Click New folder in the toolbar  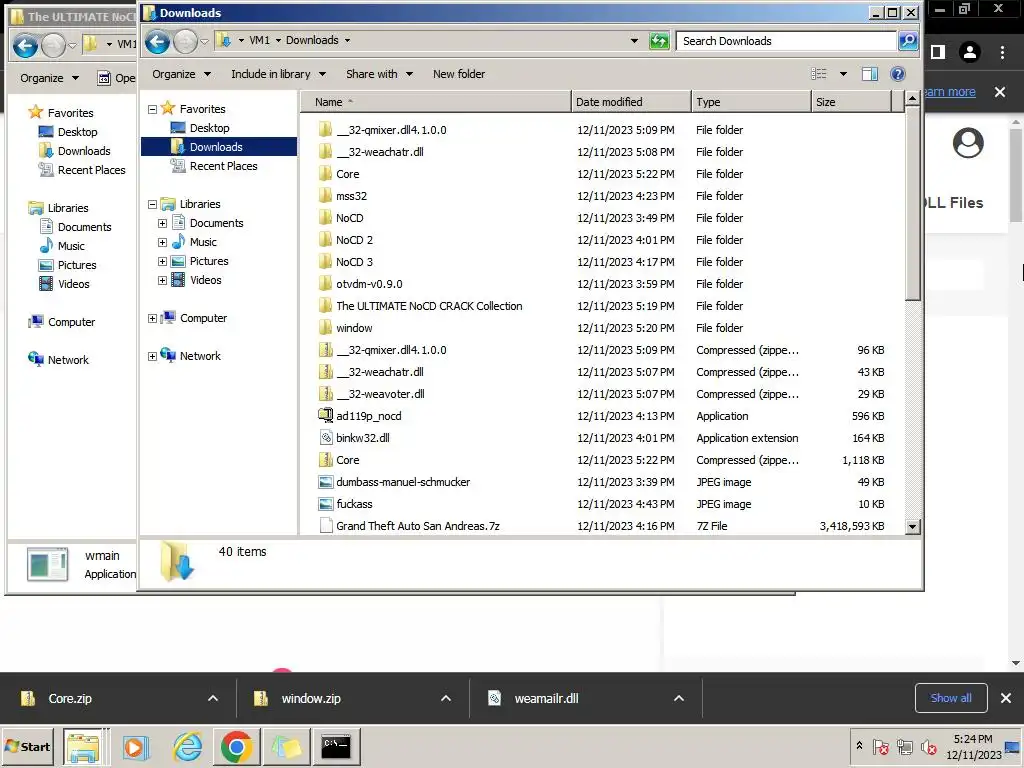coord(459,74)
